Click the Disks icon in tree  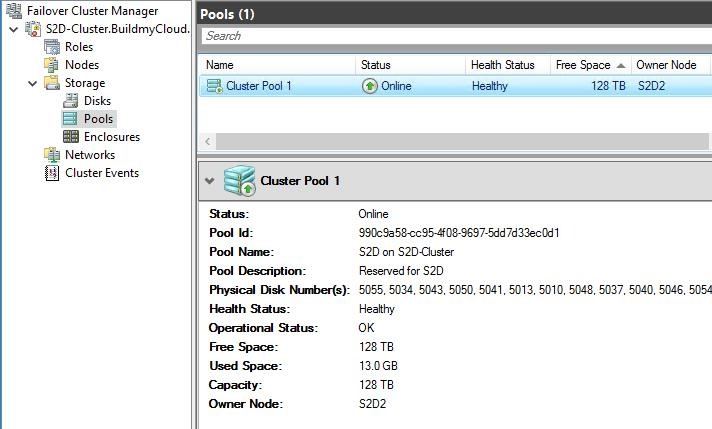tap(70, 101)
